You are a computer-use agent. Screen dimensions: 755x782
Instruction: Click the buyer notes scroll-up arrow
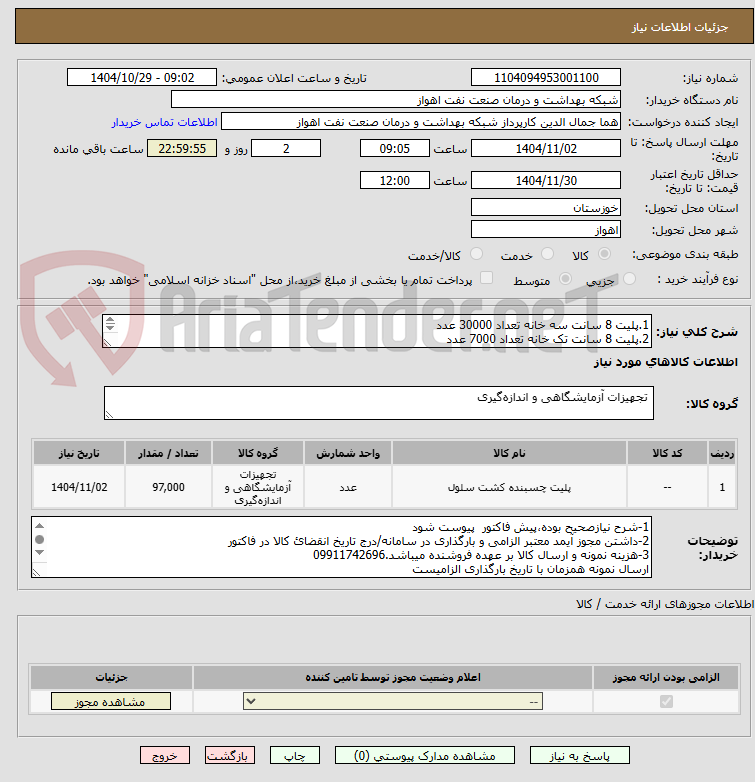pyautogui.click(x=40, y=526)
